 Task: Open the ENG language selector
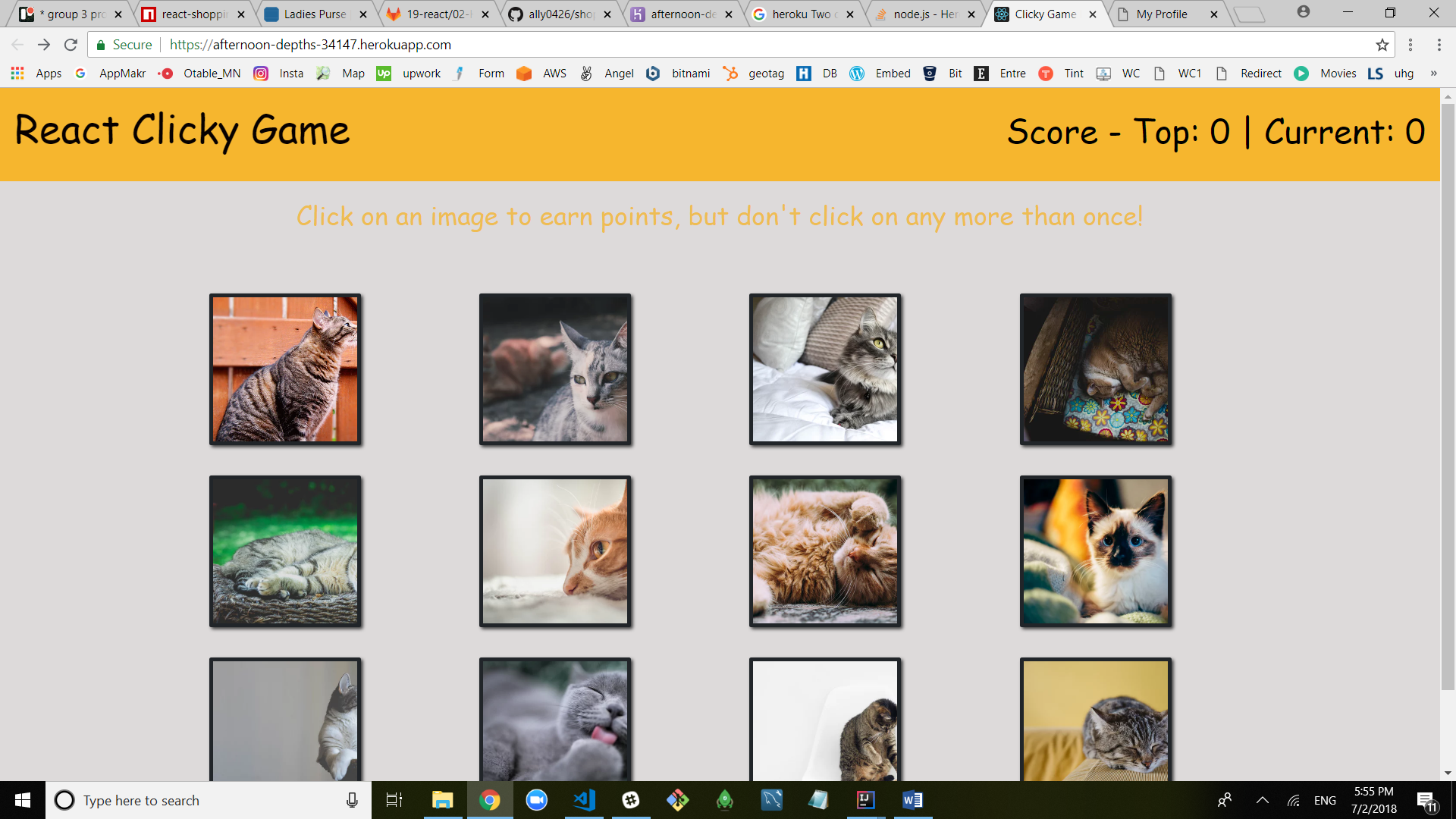coord(1325,800)
